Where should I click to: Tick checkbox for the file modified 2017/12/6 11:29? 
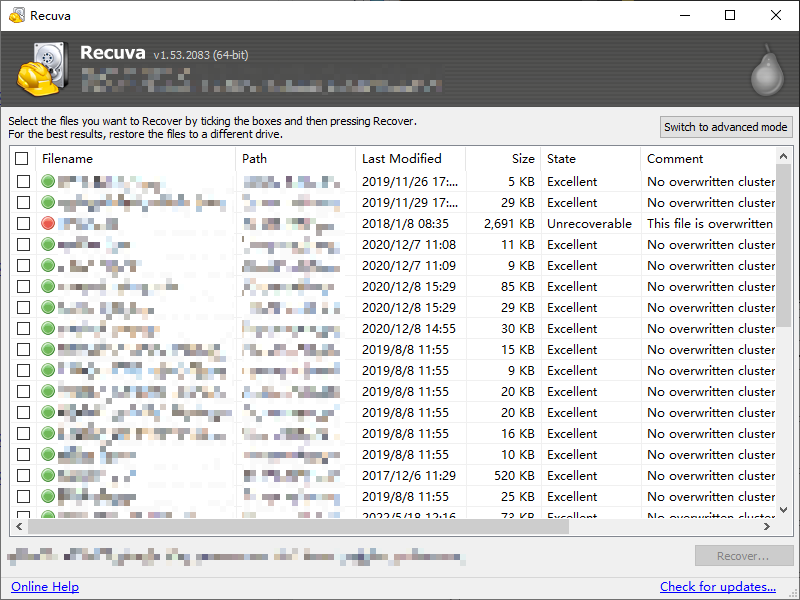click(22, 476)
